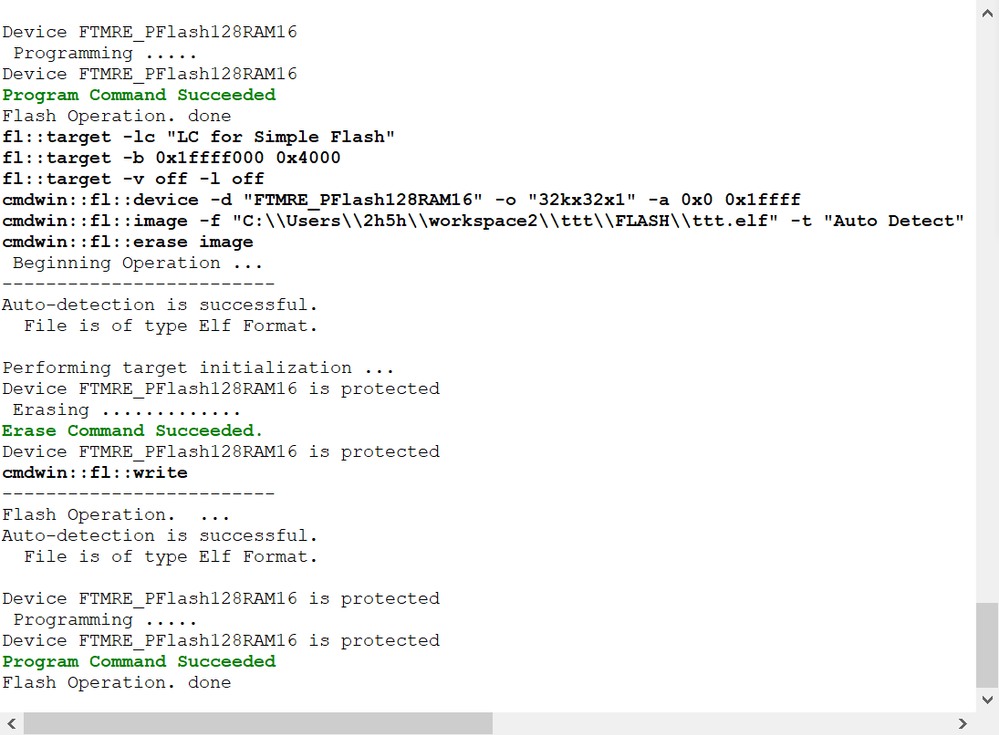Click the vertical scrollbar down arrow

tap(987, 699)
